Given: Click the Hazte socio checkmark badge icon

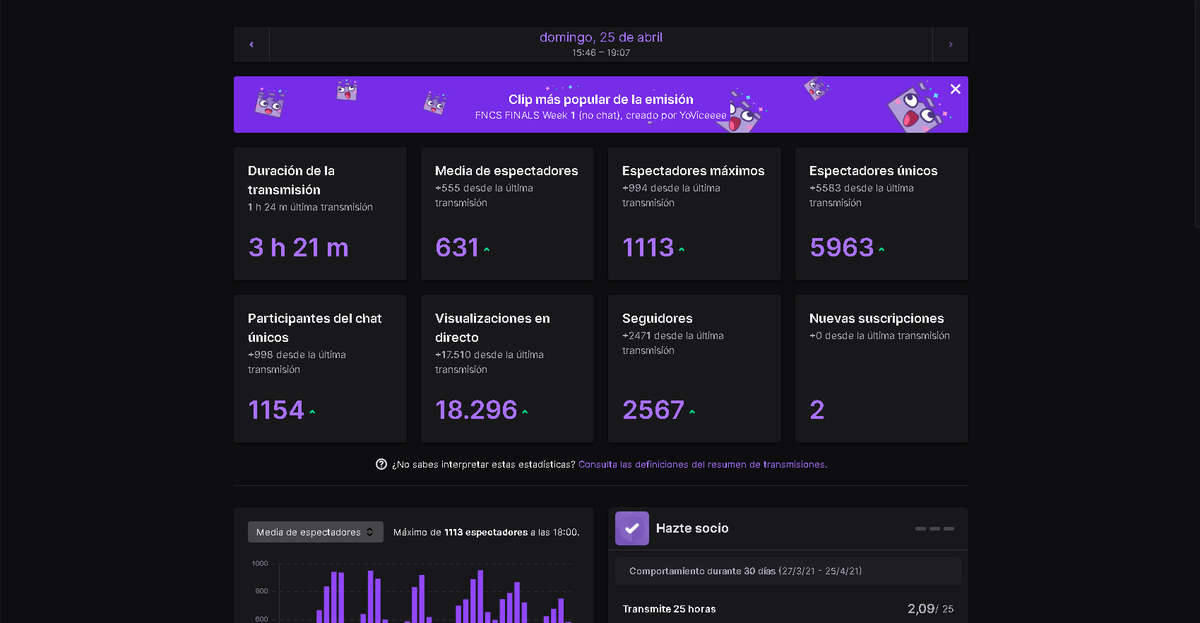Looking at the screenshot, I should click(x=632, y=528).
